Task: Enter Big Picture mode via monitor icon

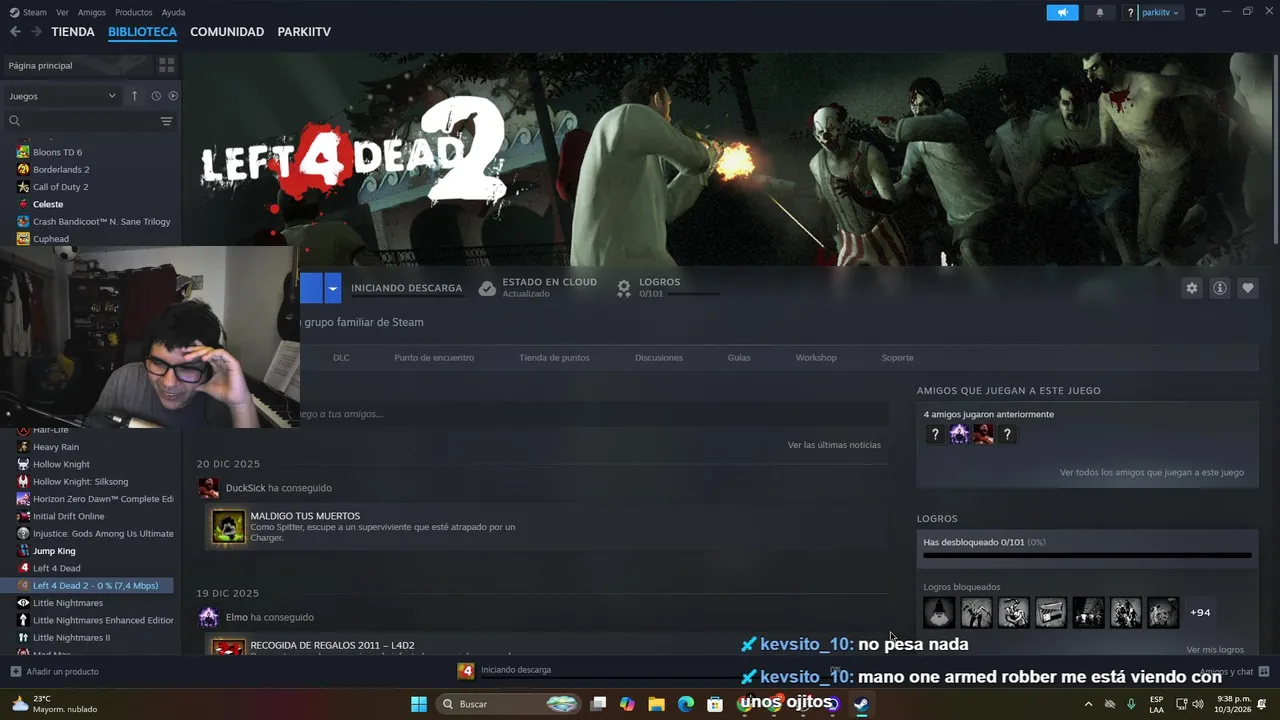Action: [1201, 12]
